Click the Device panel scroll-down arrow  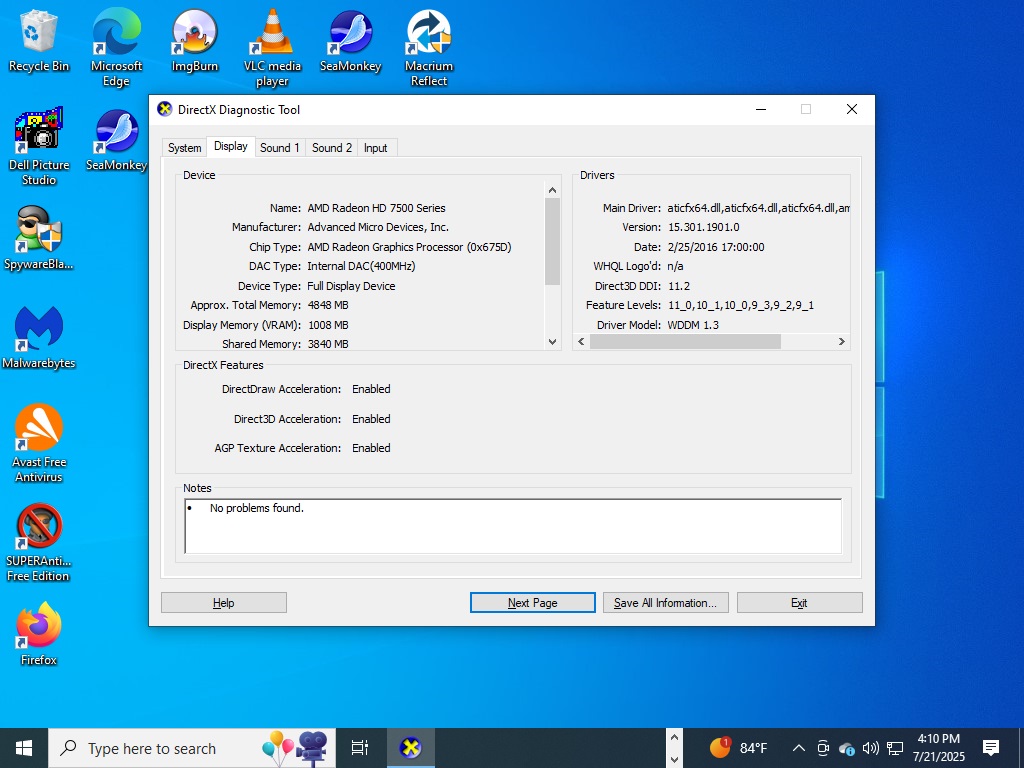(x=552, y=342)
